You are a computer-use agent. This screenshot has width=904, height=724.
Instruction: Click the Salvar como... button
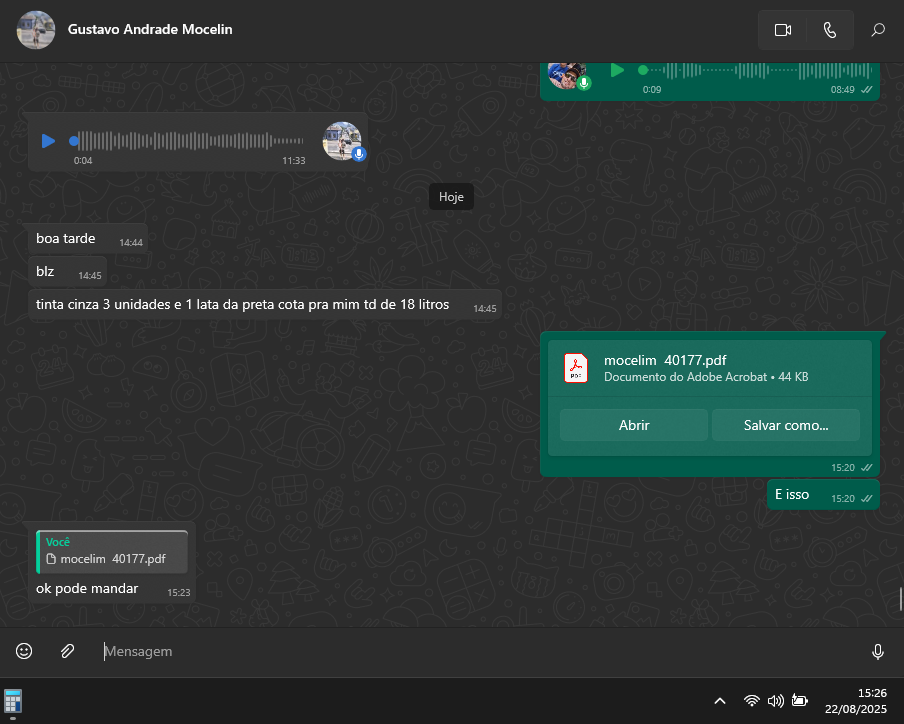click(x=785, y=425)
